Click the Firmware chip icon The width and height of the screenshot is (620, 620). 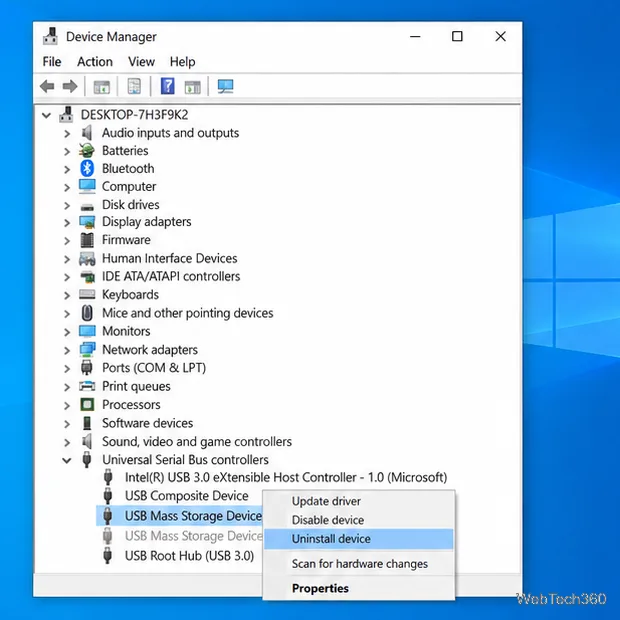pos(87,240)
